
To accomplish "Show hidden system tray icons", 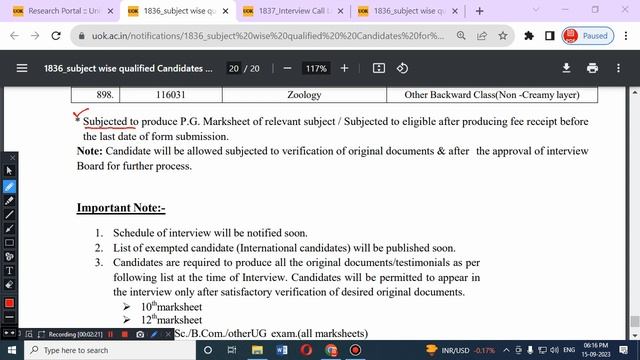I will pyautogui.click(x=506, y=350).
